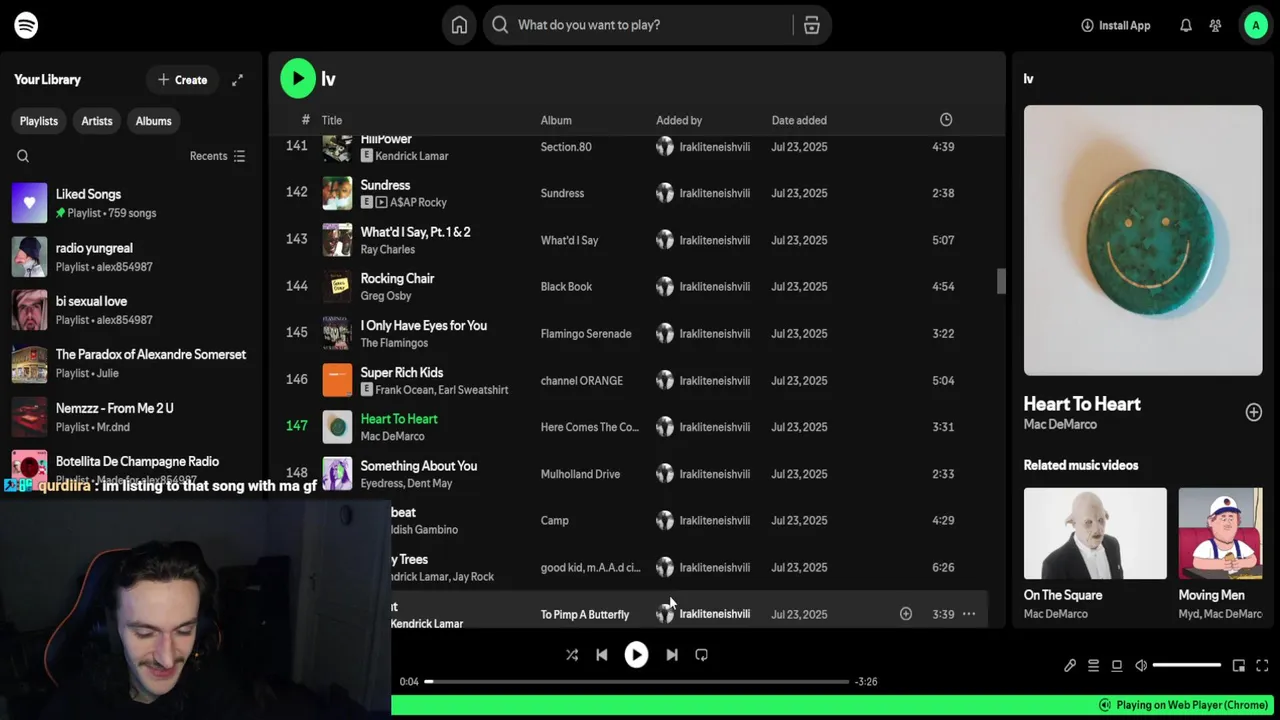Image resolution: width=1280 pixels, height=720 pixels.
Task: Skip to next track
Action: pos(672,655)
